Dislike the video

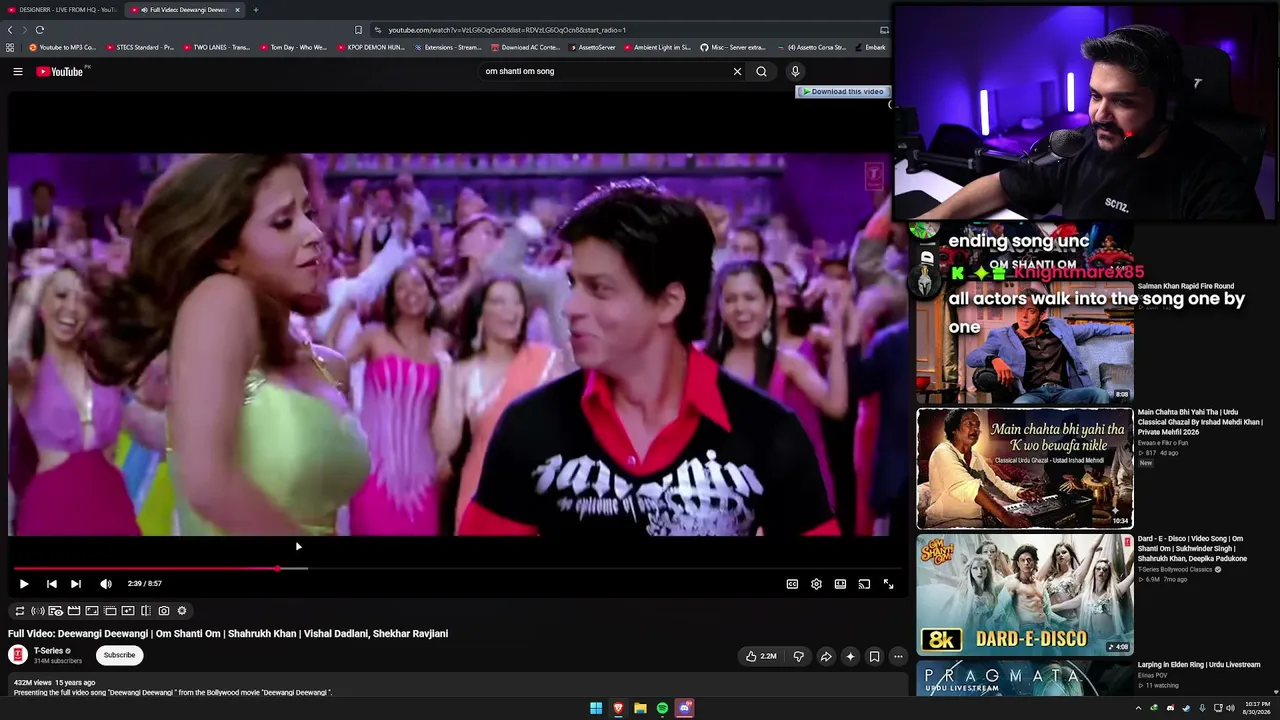click(798, 656)
